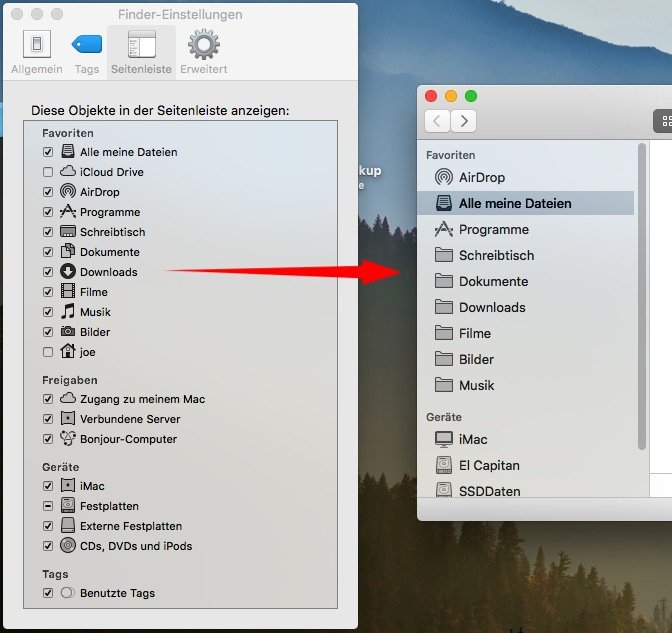The width and height of the screenshot is (672, 633).
Task: Uncheck the Alle meine Dateien checkbox
Action: coord(48,152)
